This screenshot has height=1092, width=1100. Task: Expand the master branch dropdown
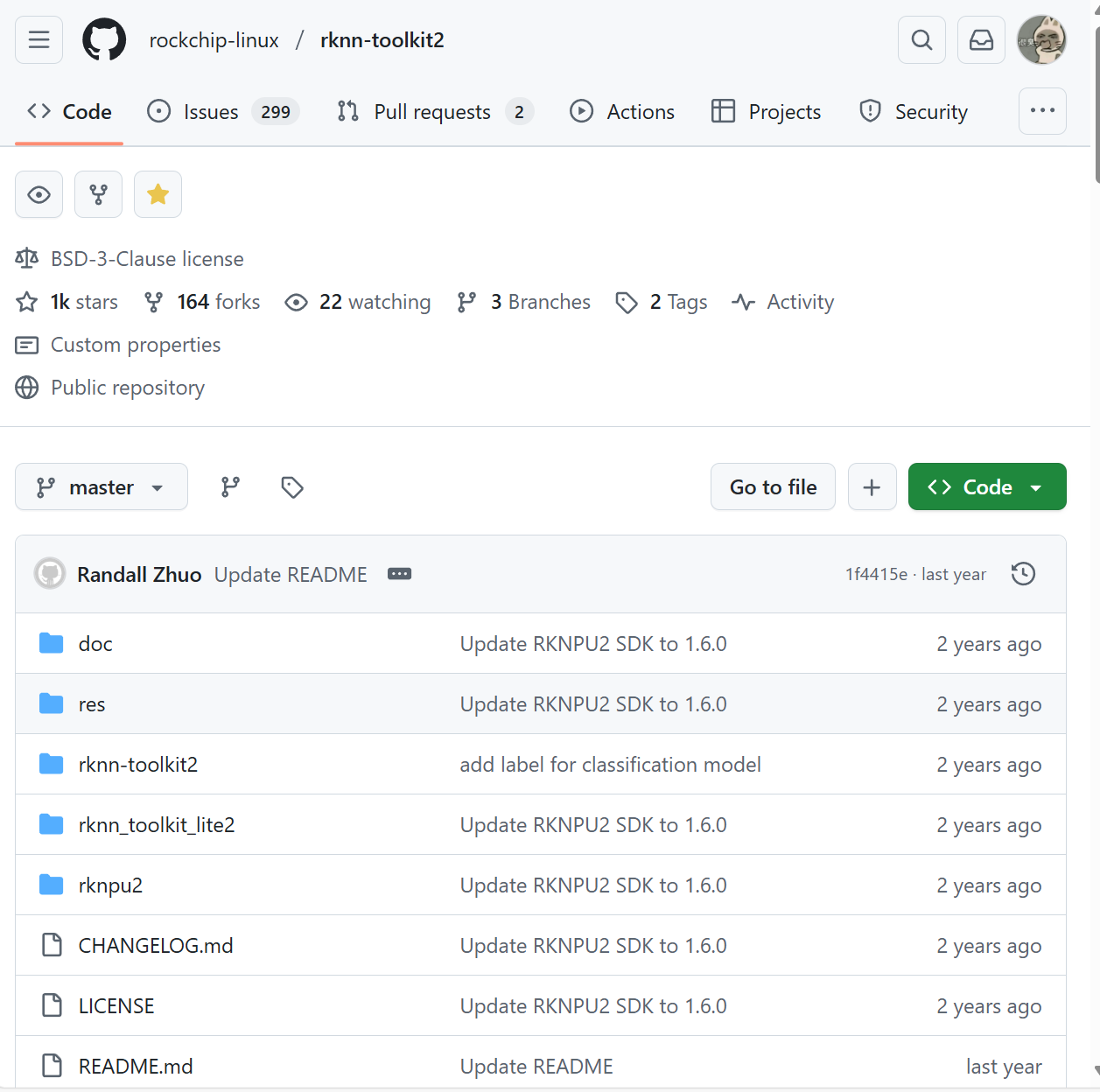(102, 486)
